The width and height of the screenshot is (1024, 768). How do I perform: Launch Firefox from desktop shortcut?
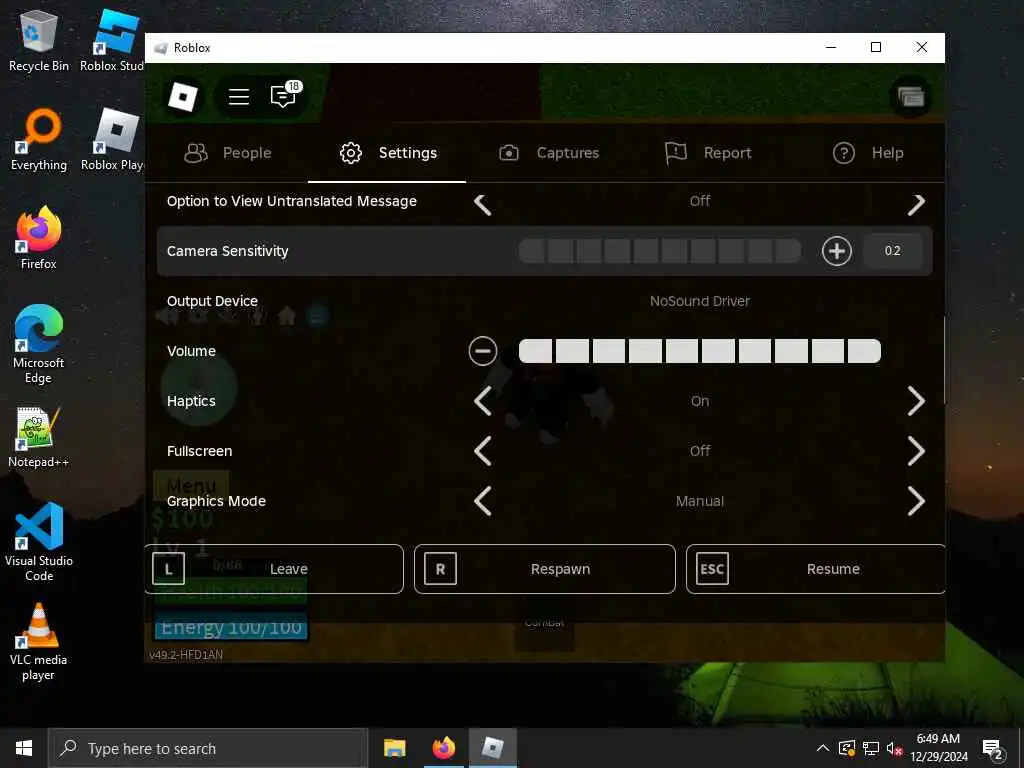coord(39,238)
